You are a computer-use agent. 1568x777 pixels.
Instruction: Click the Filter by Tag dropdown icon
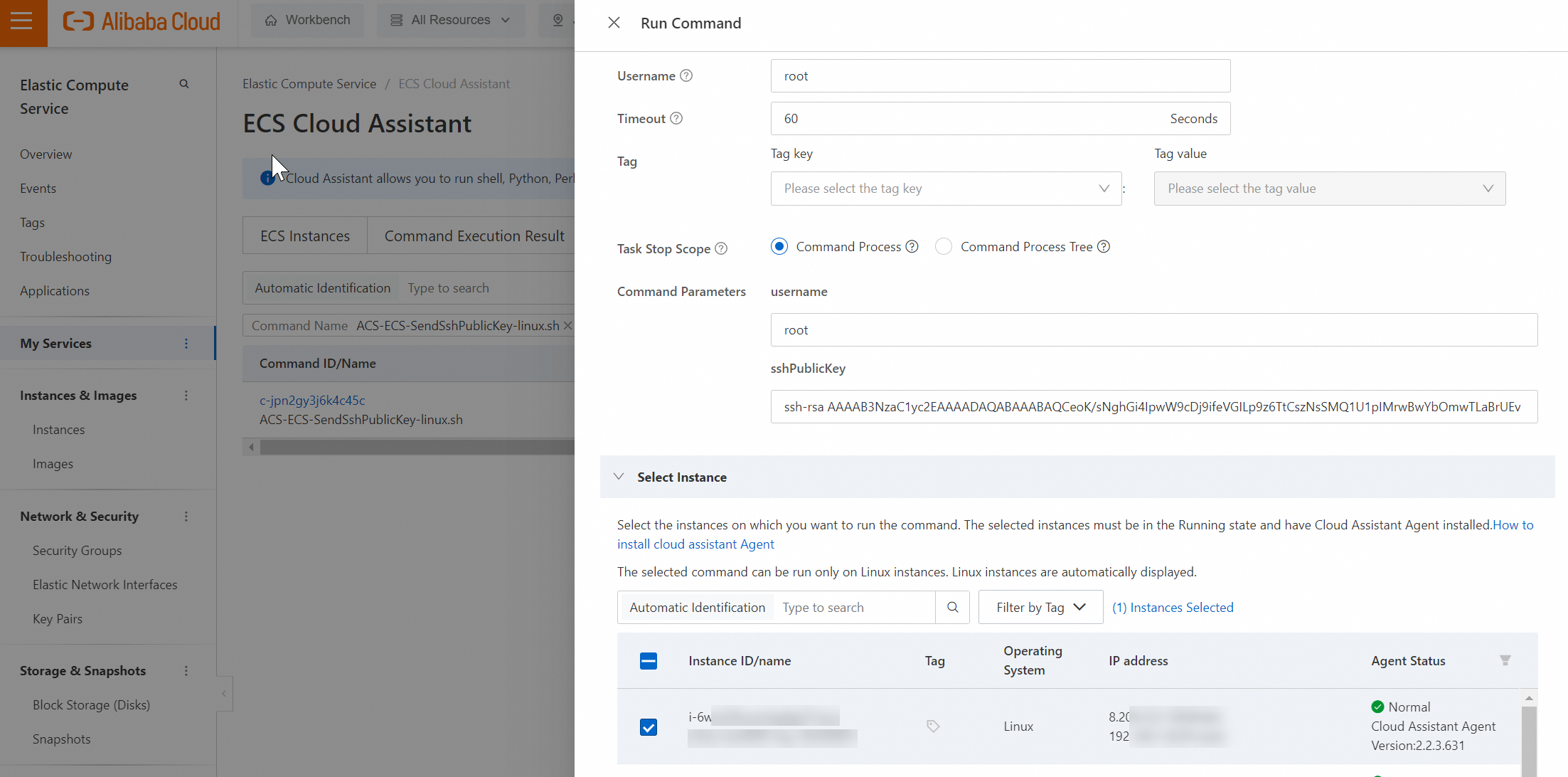(1080, 606)
